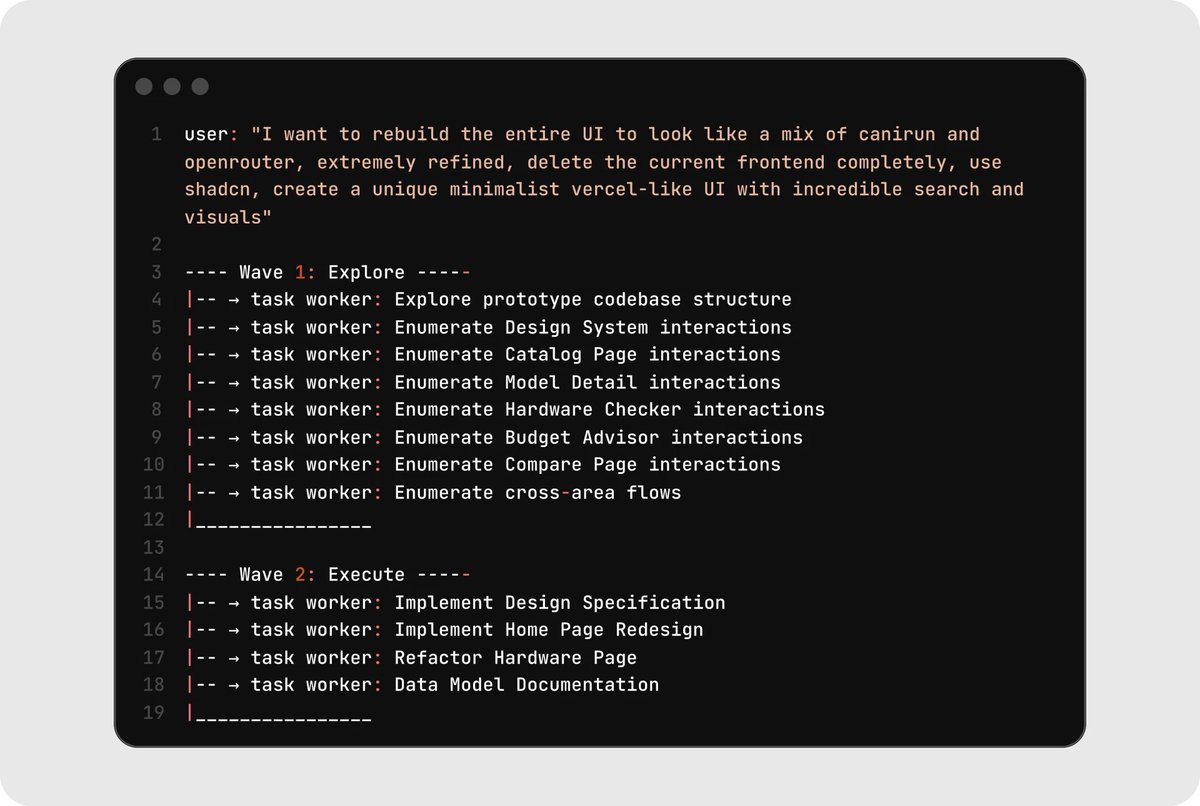
Task: Click the middle window control dot
Action: click(x=172, y=87)
